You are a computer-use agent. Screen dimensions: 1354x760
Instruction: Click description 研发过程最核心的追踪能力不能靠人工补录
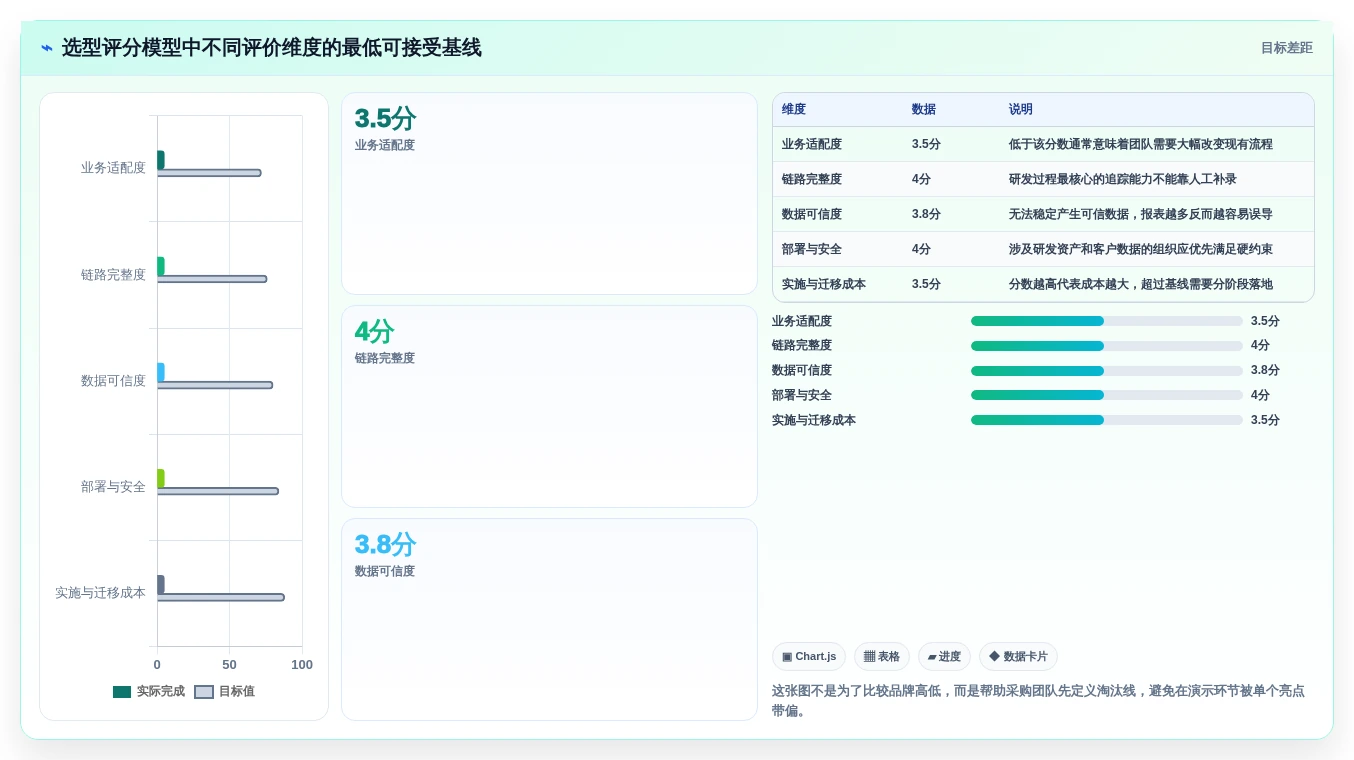[x=1123, y=179]
